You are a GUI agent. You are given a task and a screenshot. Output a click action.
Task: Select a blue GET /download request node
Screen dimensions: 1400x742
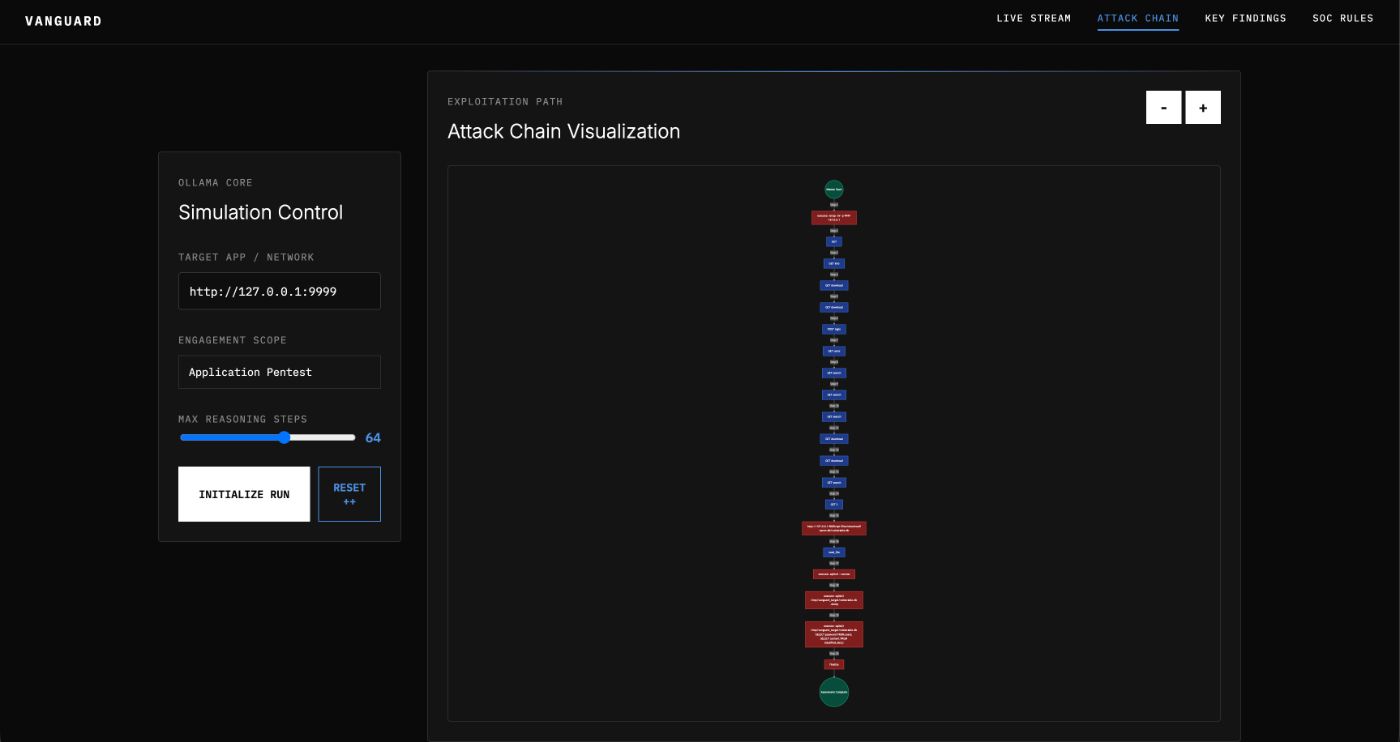click(x=834, y=285)
